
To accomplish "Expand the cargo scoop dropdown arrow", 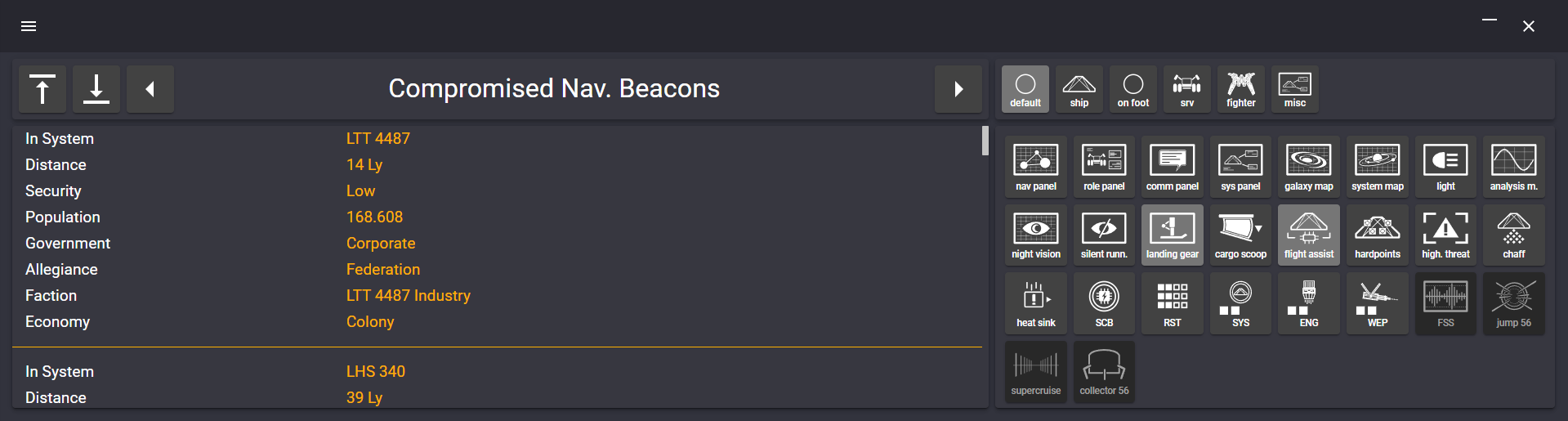I will point(1258,229).
